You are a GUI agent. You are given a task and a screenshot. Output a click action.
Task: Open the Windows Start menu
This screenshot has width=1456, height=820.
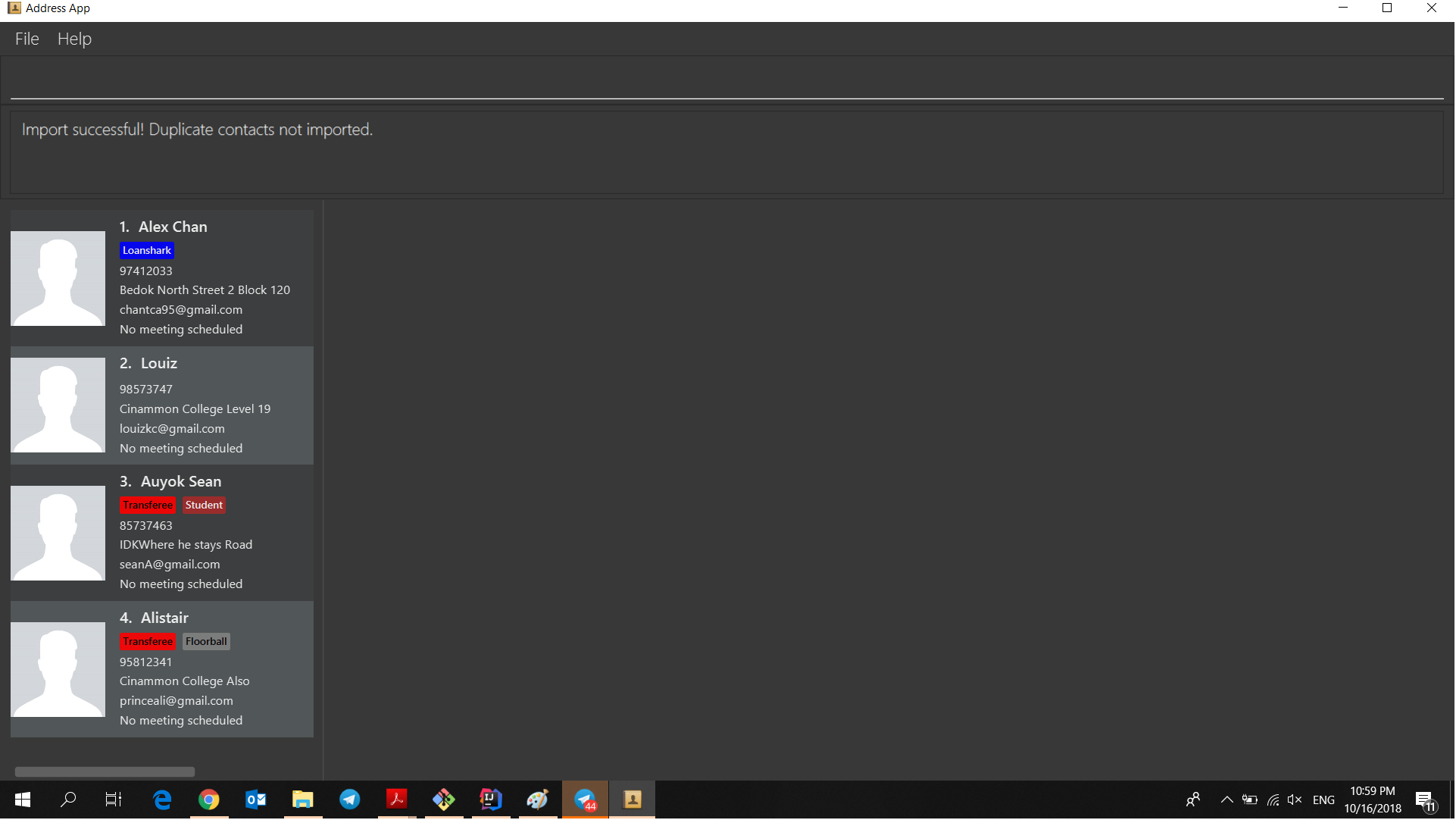coord(23,800)
